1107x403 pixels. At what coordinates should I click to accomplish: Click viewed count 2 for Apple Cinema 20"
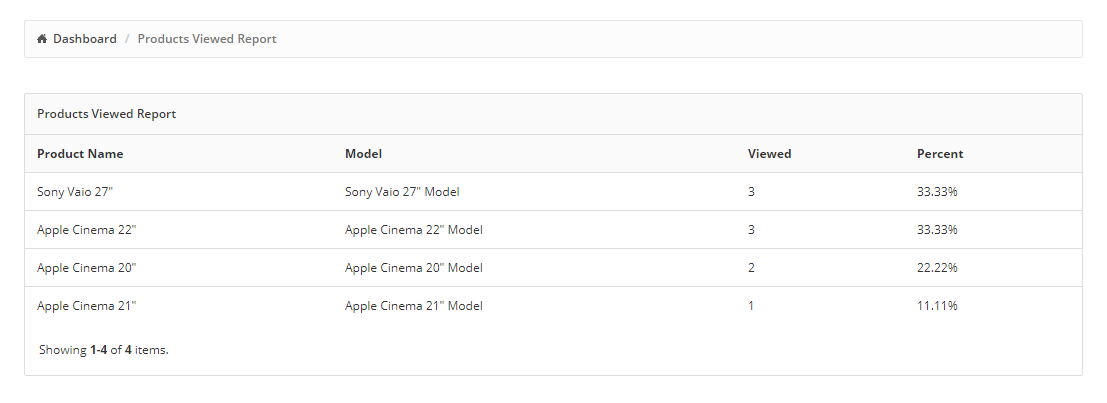(751, 268)
